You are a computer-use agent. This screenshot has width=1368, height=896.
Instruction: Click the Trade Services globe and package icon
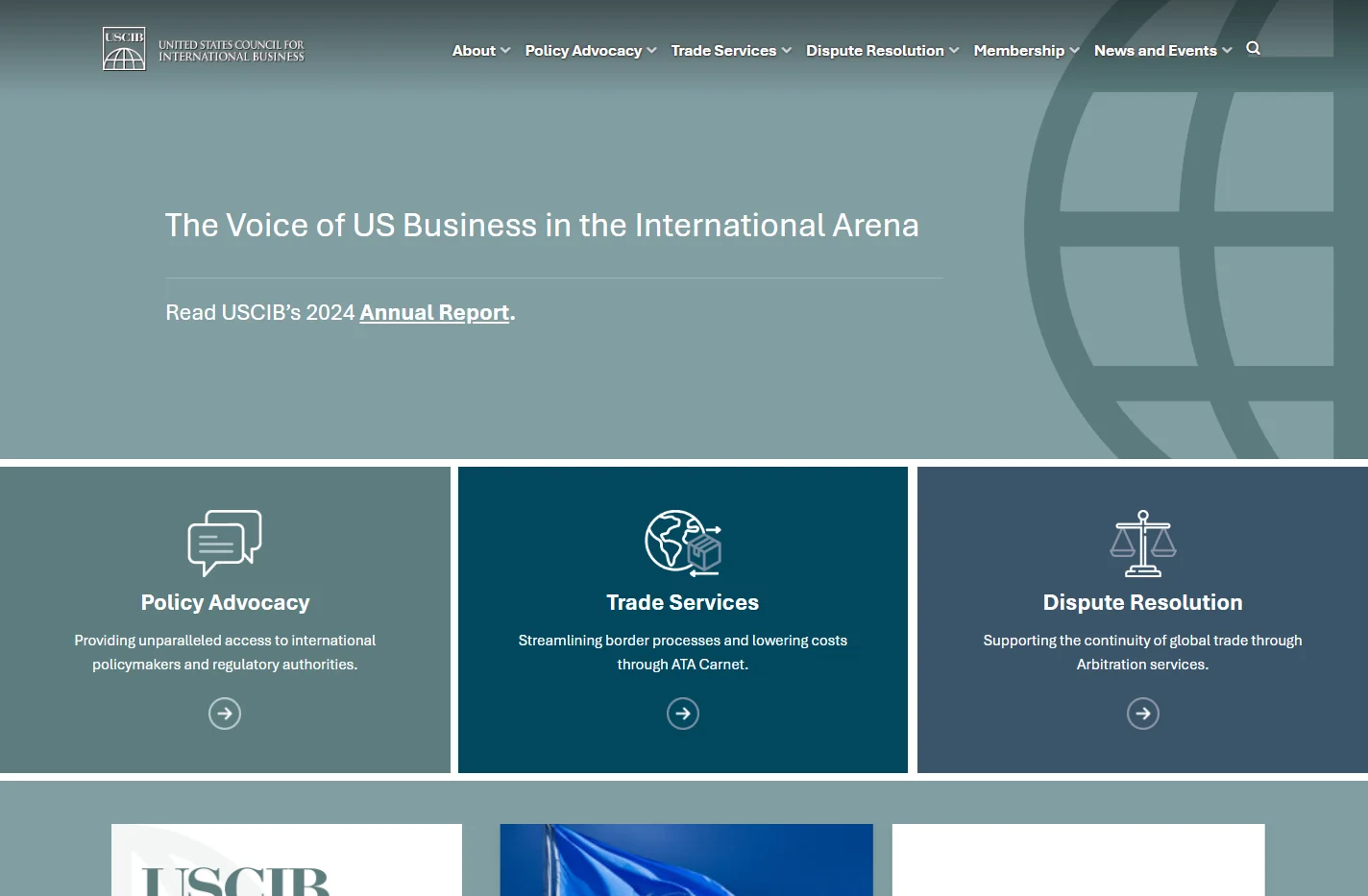tap(683, 543)
